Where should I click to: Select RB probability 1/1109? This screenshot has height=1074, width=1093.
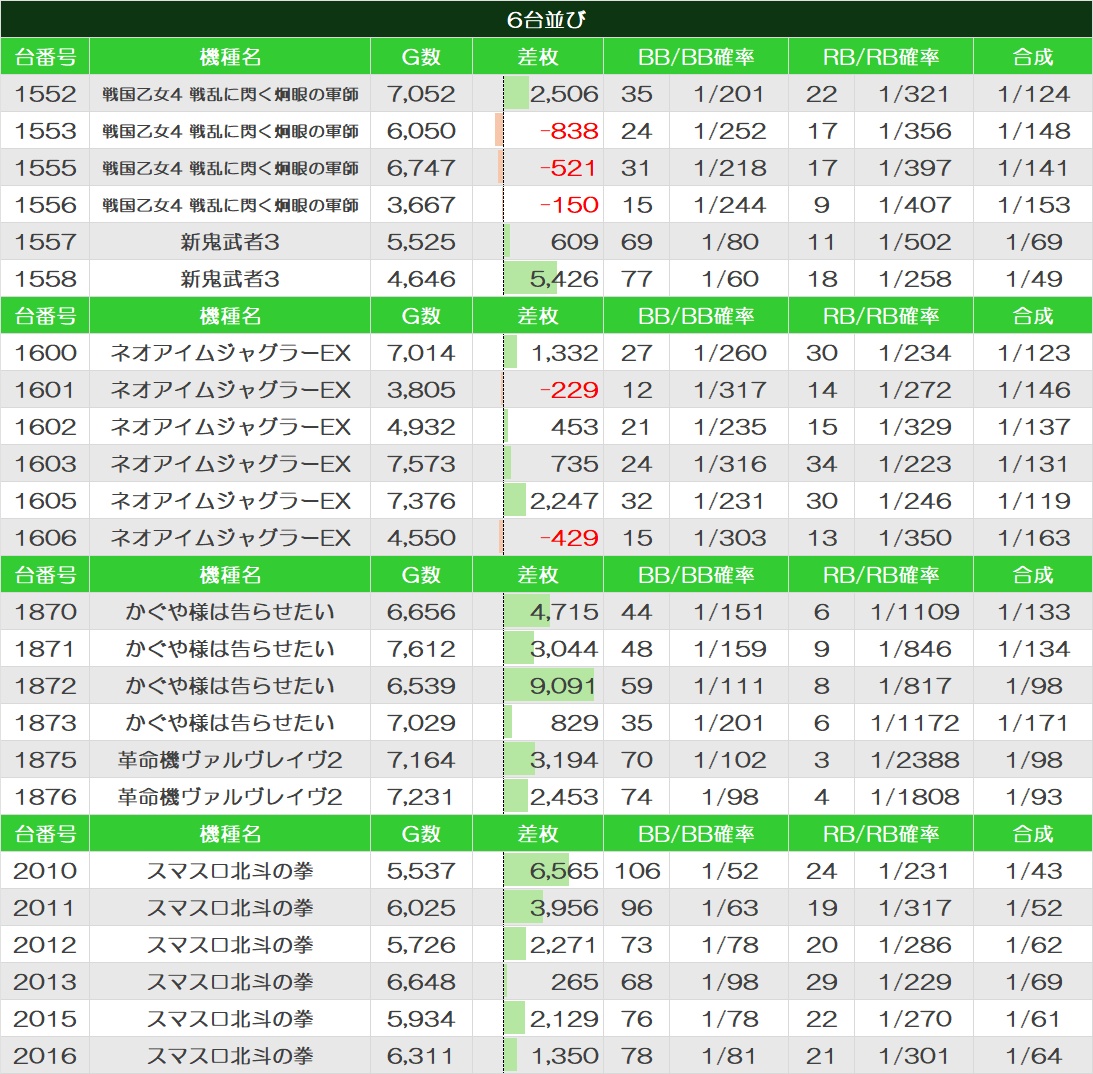coord(915,612)
